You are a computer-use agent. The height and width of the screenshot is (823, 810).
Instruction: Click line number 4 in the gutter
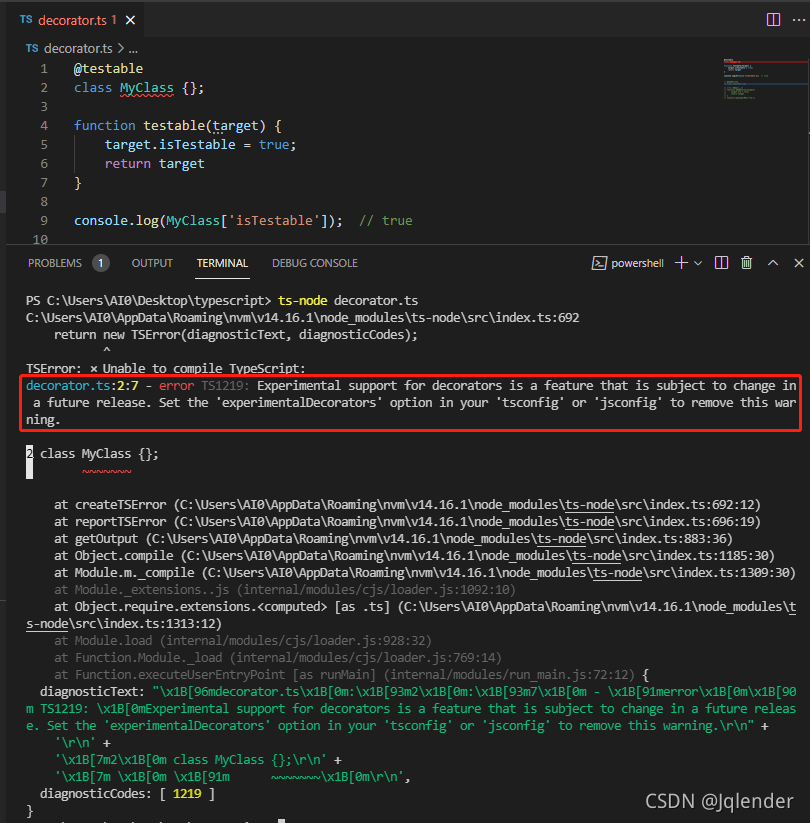tap(44, 126)
